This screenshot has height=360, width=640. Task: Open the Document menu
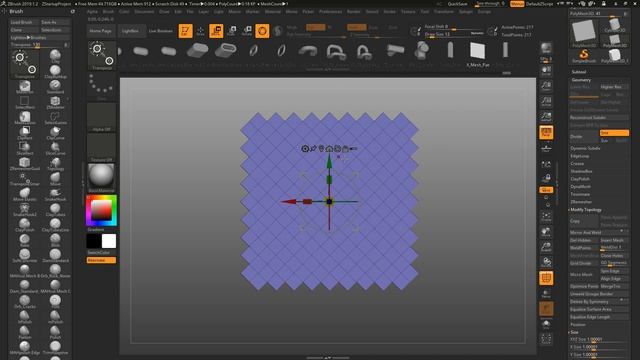(144, 12)
